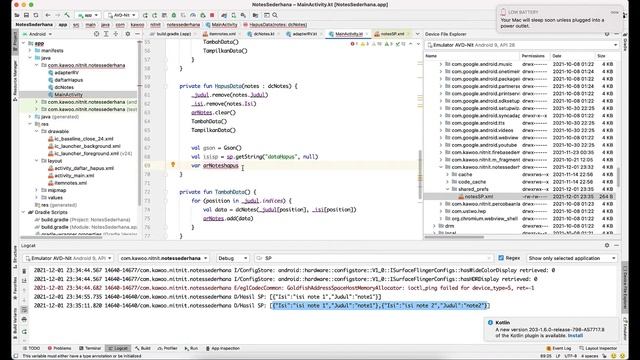Click Install link in Kotlin plugin notification

pyautogui.click(x=575, y=335)
